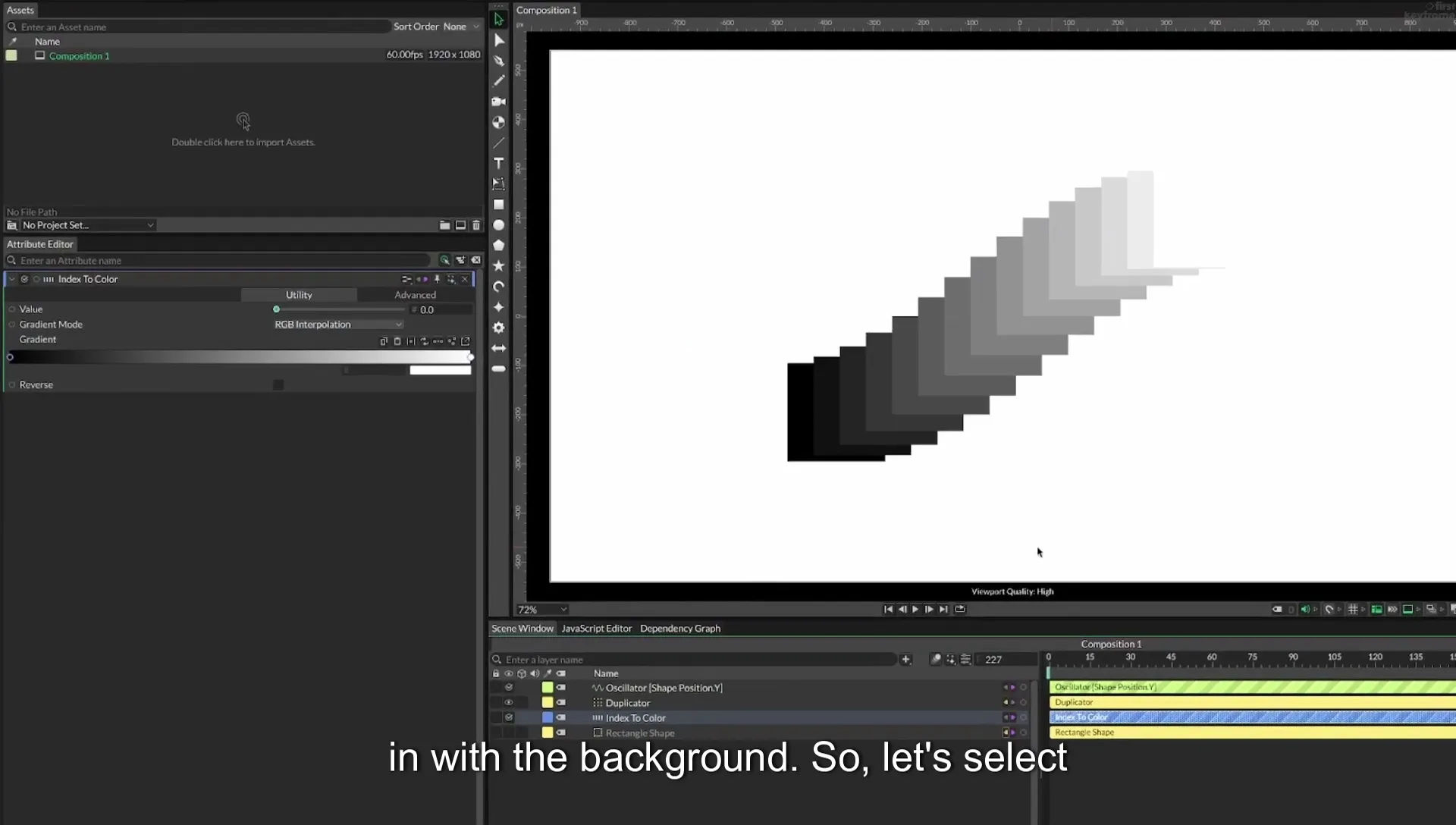This screenshot has height=825, width=1456.
Task: Open the Dependency Graph tab
Action: click(x=680, y=629)
